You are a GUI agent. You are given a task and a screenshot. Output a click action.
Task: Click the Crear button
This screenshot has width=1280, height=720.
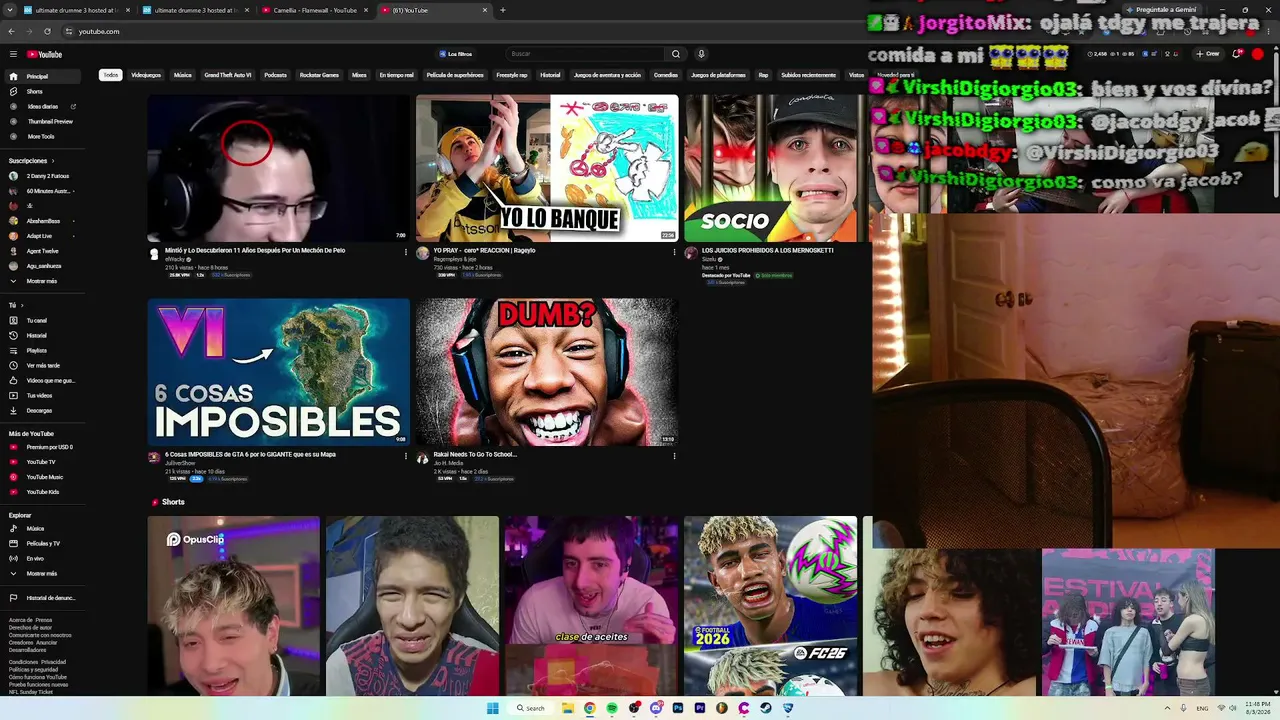click(1208, 54)
